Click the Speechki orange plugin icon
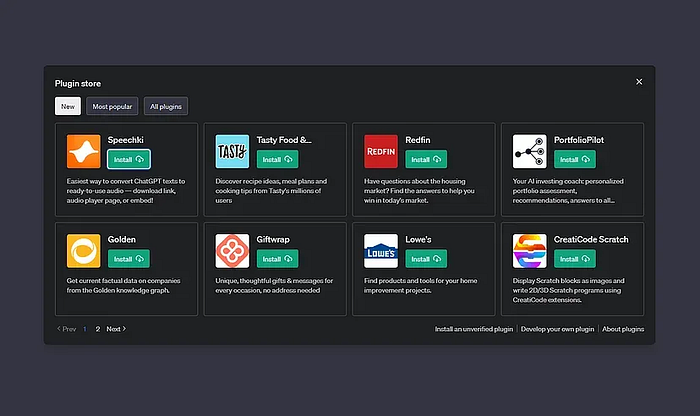 [x=83, y=151]
